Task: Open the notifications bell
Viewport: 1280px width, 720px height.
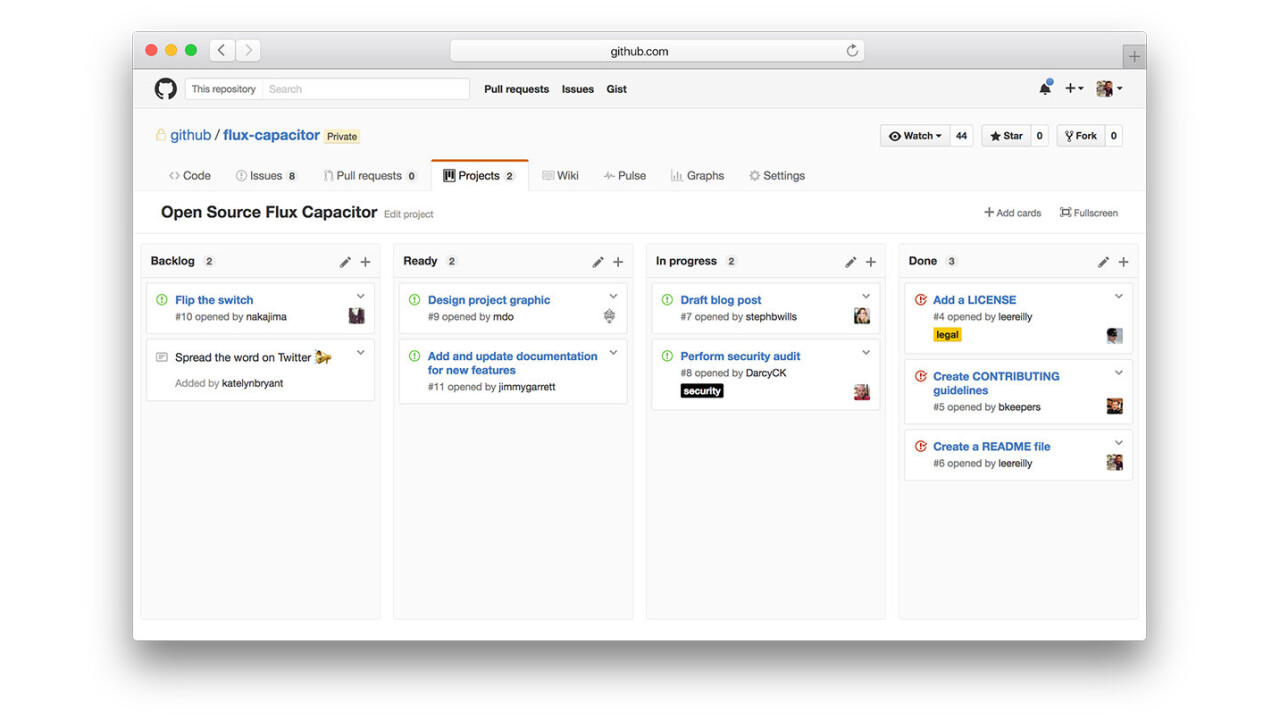Action: (x=1045, y=89)
